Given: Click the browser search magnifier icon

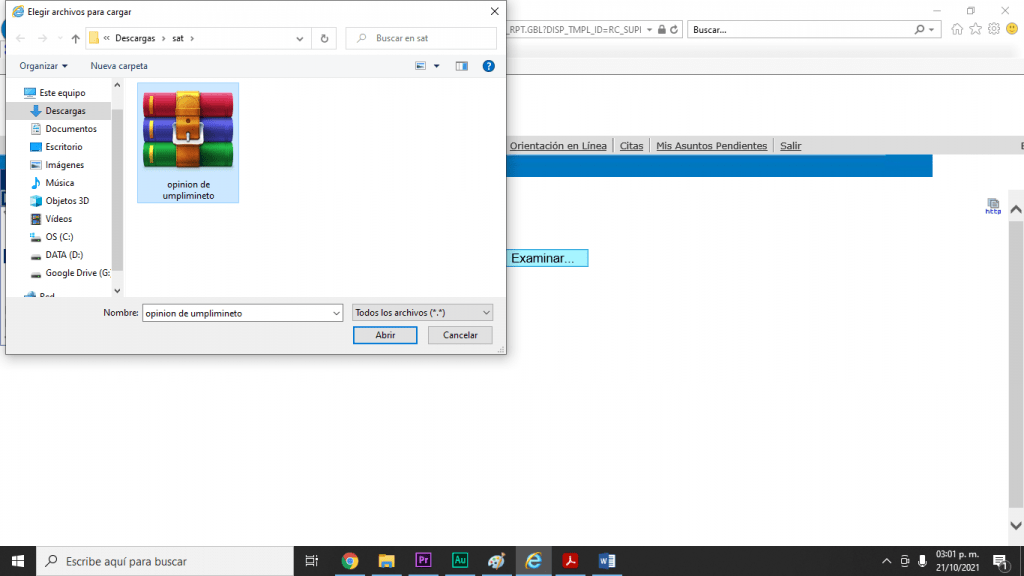Looking at the screenshot, I should (920, 29).
